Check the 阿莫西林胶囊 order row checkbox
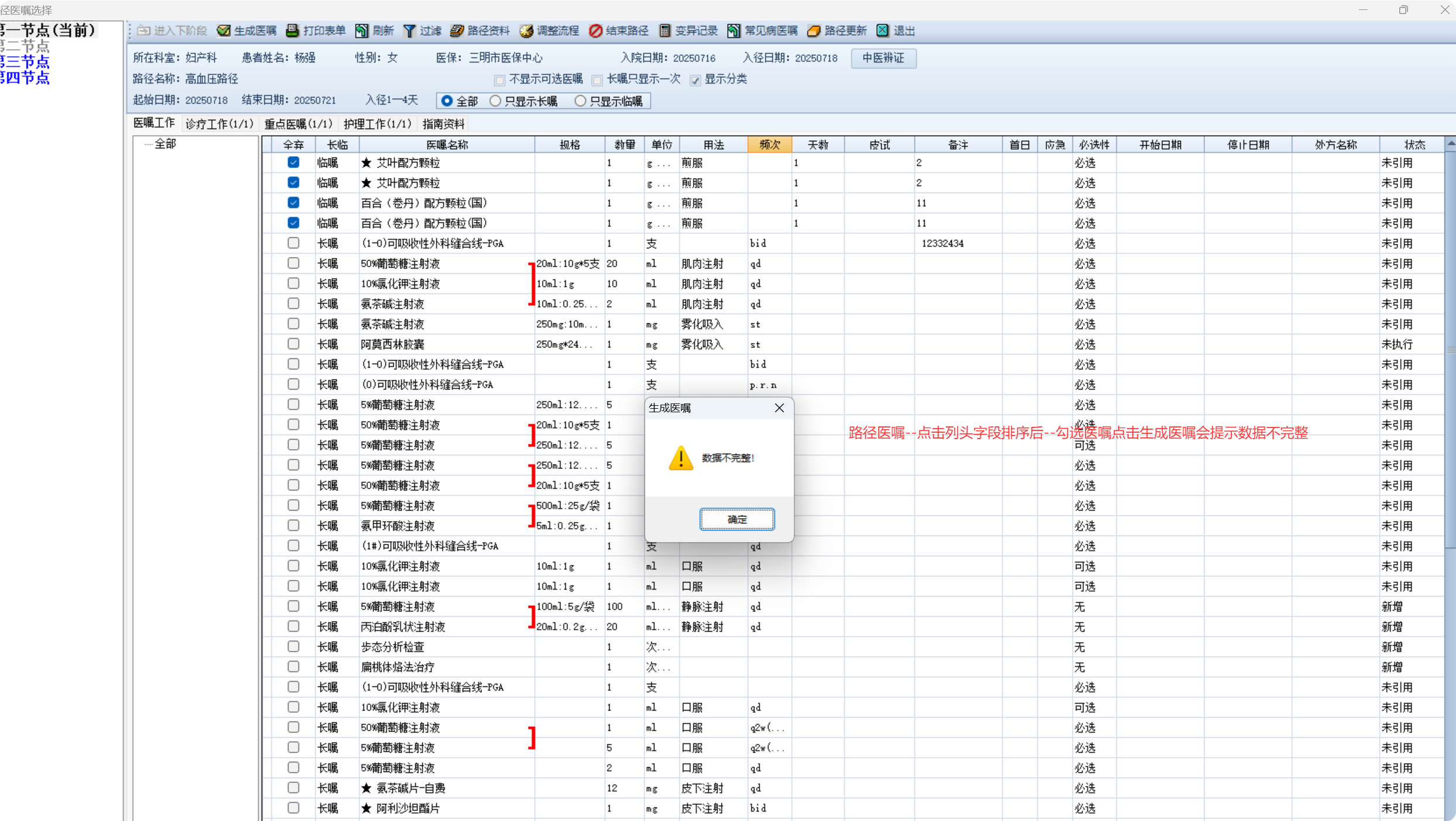Viewport: 1456px width, 821px height. pos(293,344)
